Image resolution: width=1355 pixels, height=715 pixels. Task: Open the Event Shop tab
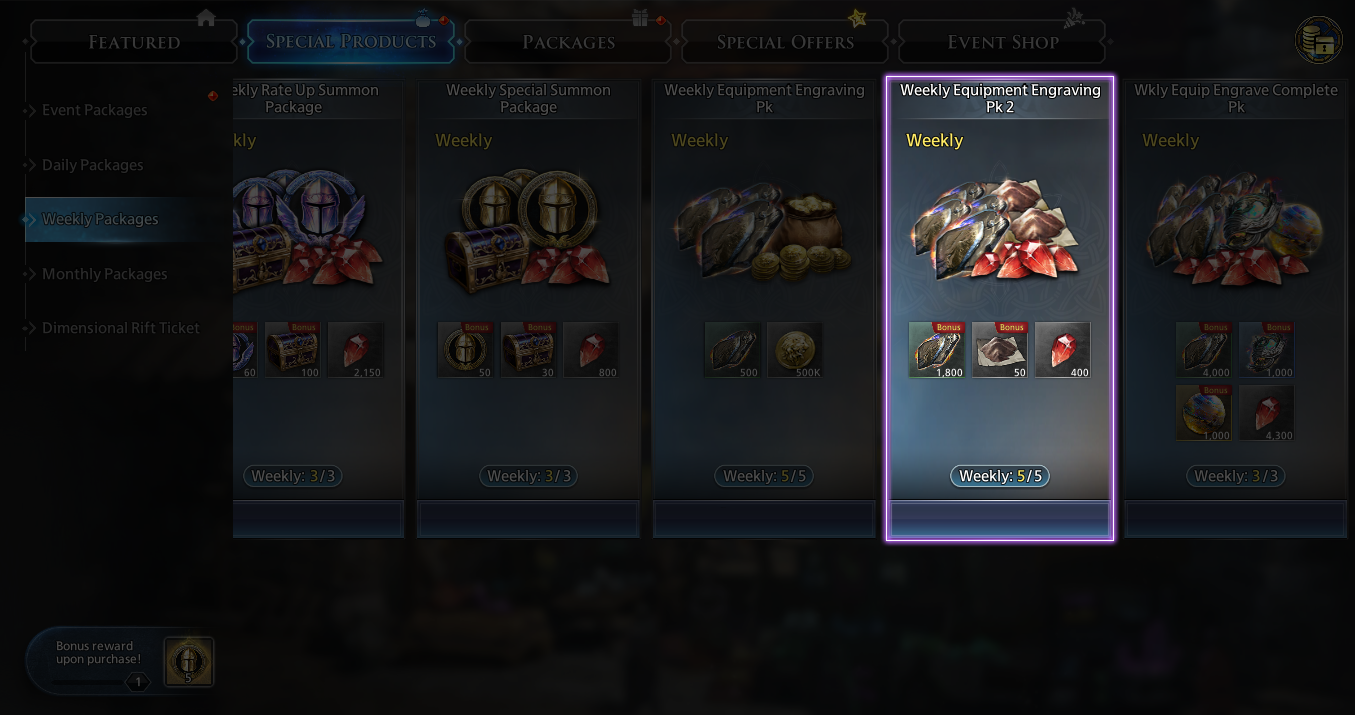(1003, 42)
